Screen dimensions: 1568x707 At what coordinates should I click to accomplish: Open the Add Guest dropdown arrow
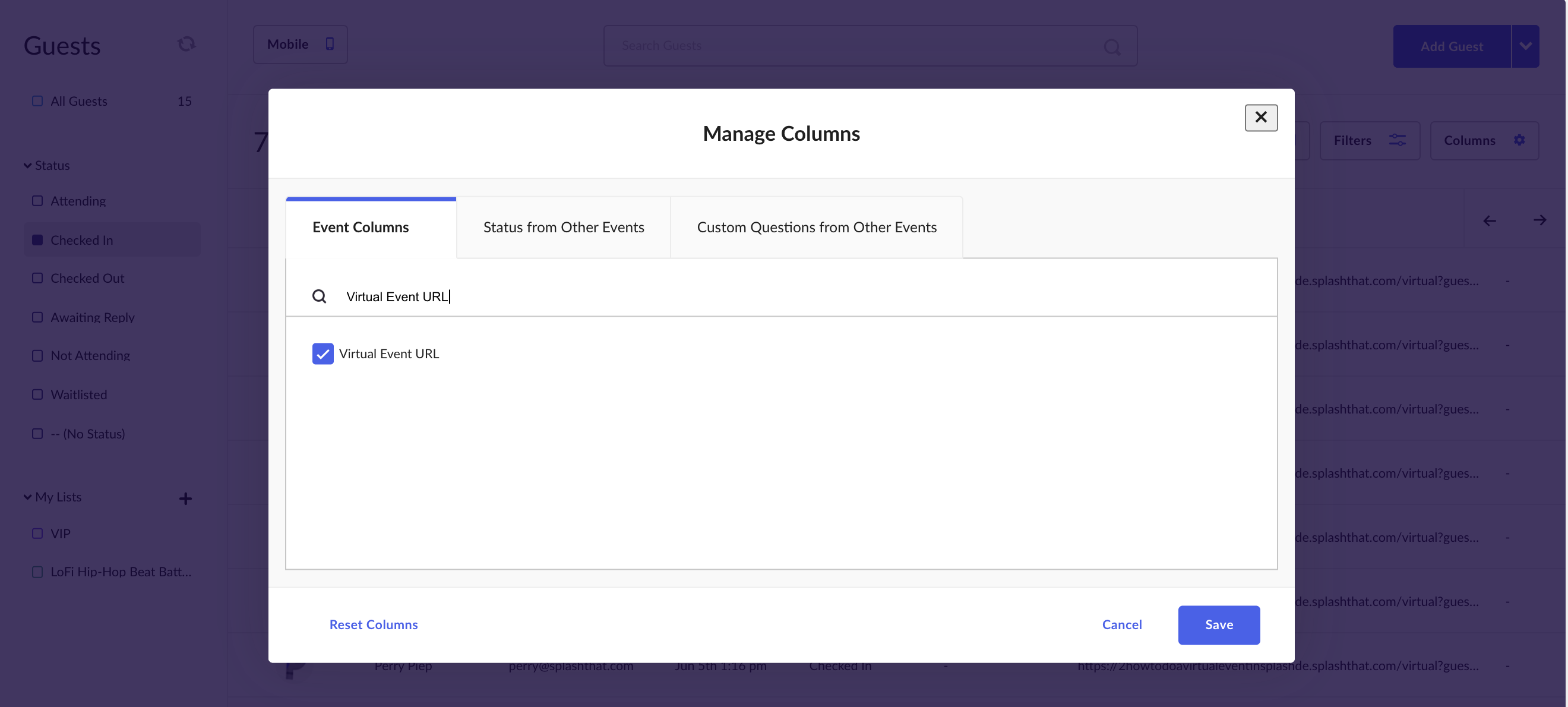coord(1525,46)
